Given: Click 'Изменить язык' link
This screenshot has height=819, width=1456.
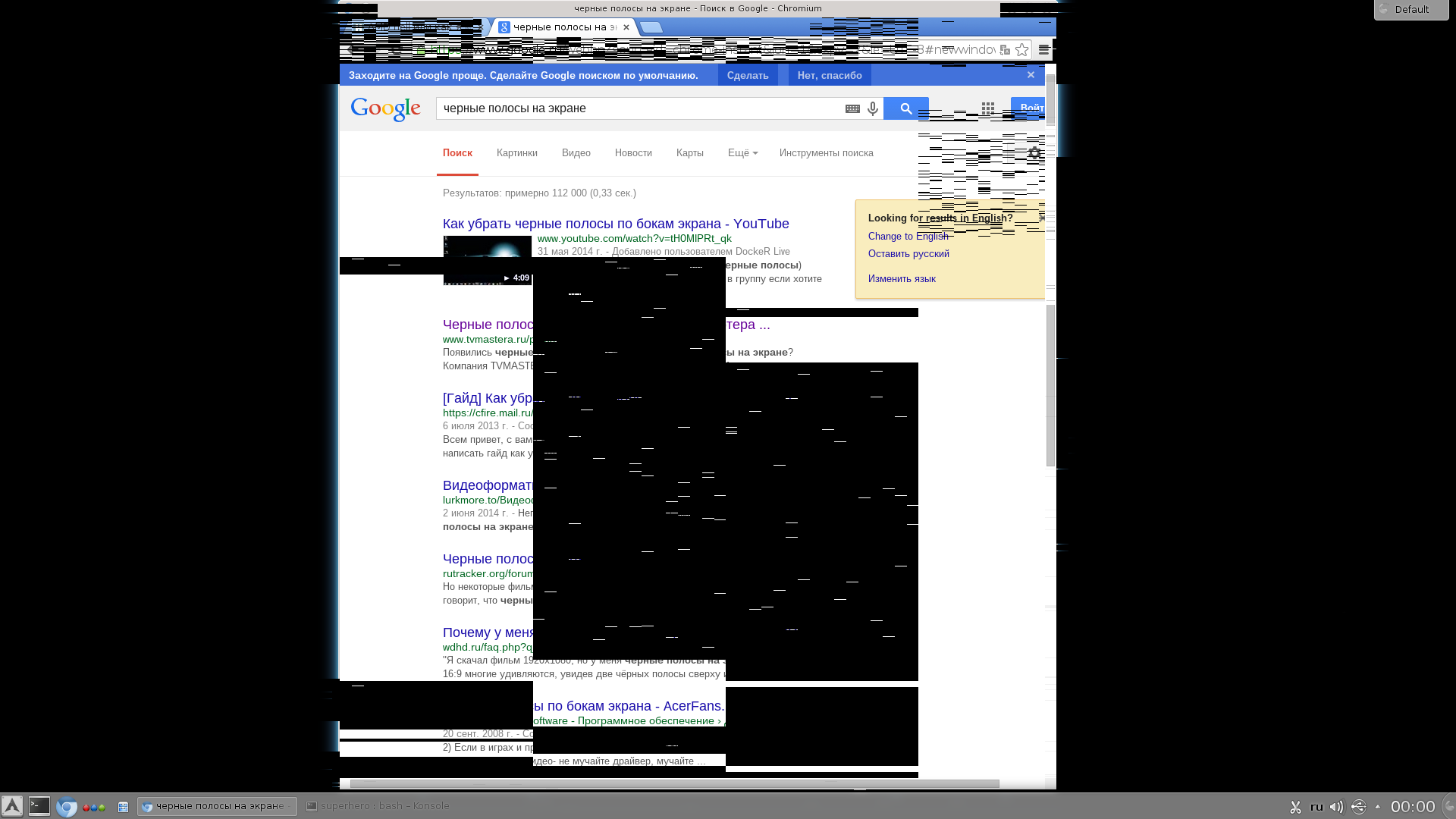Looking at the screenshot, I should (902, 279).
